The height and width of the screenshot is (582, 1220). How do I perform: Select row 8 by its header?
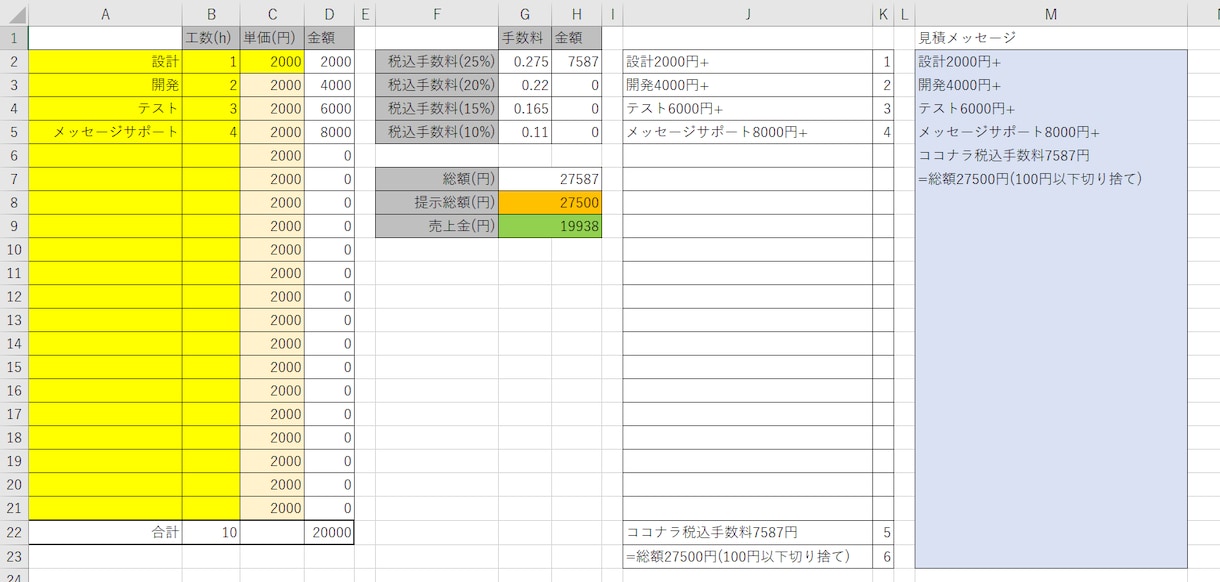14,203
